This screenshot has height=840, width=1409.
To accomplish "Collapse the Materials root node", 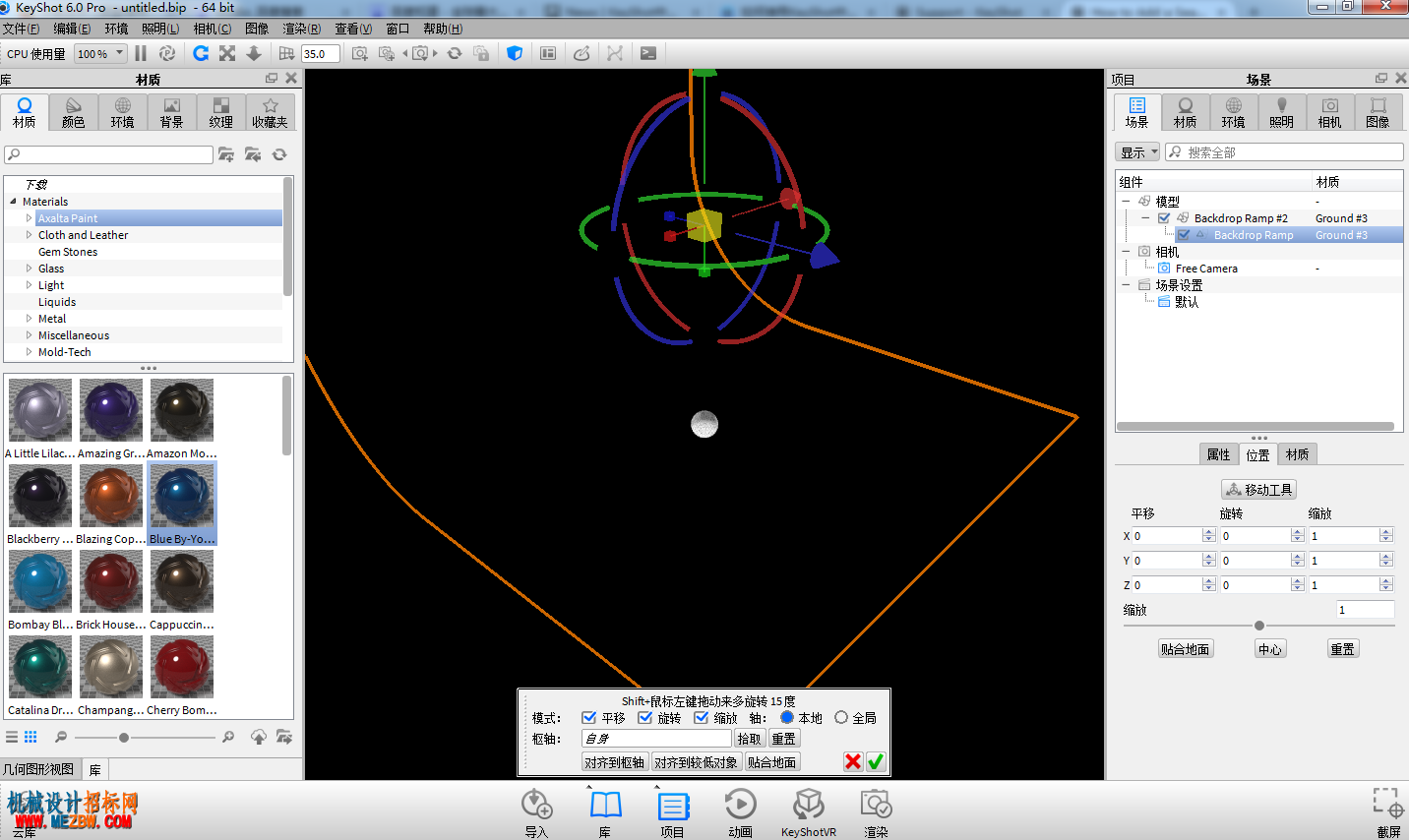I will pos(13,202).
